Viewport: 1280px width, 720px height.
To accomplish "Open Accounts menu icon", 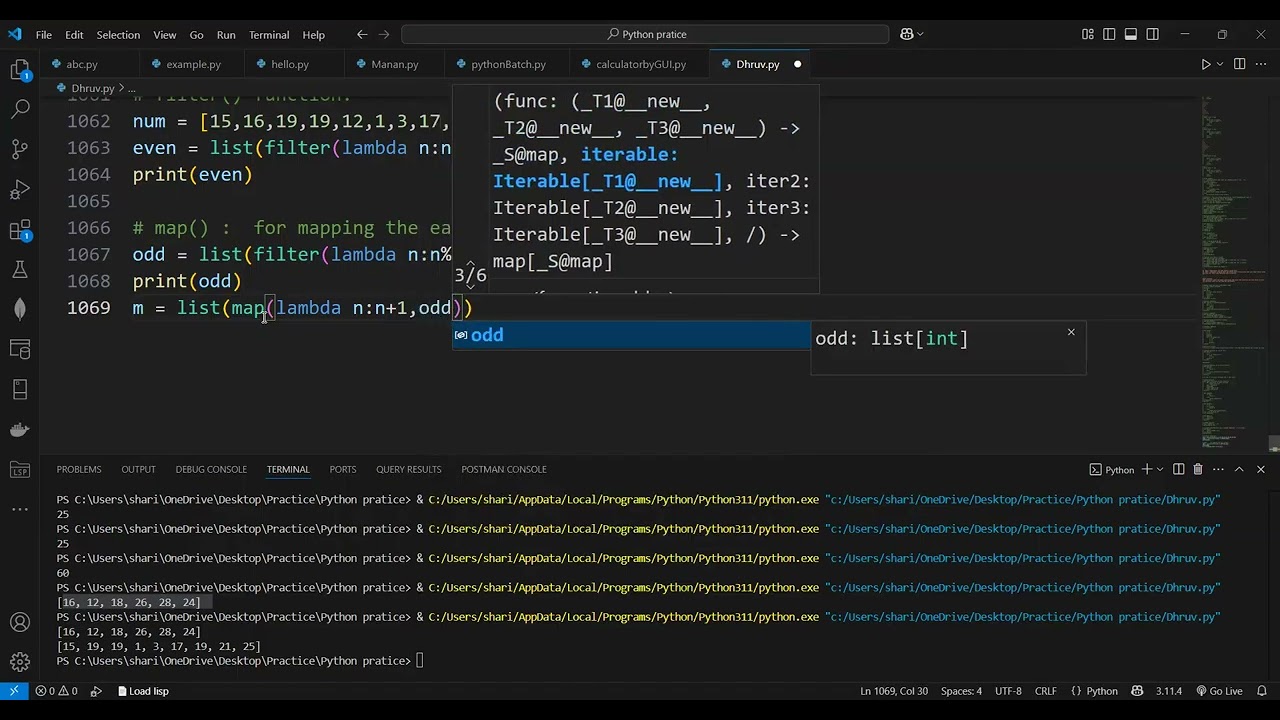I will click(x=20, y=623).
